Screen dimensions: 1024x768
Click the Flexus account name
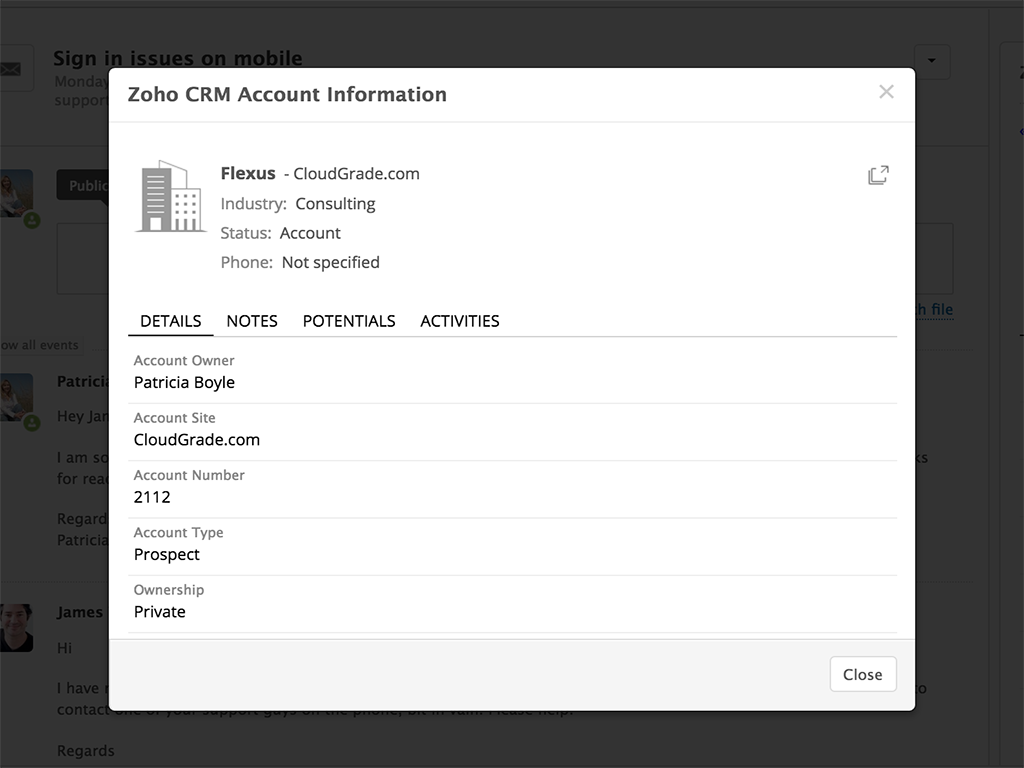click(x=248, y=174)
